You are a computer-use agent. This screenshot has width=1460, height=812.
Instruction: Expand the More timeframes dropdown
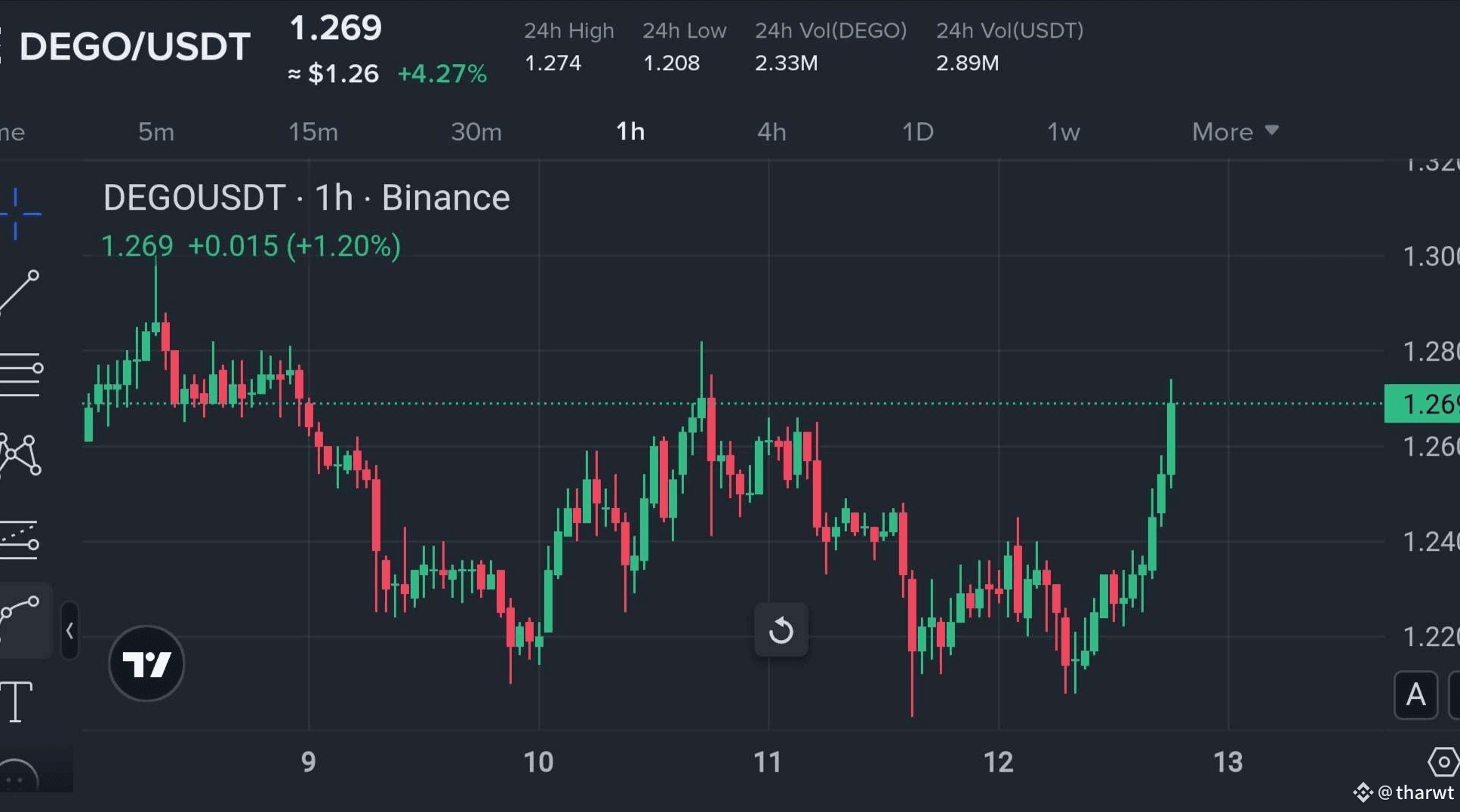coord(1235,132)
